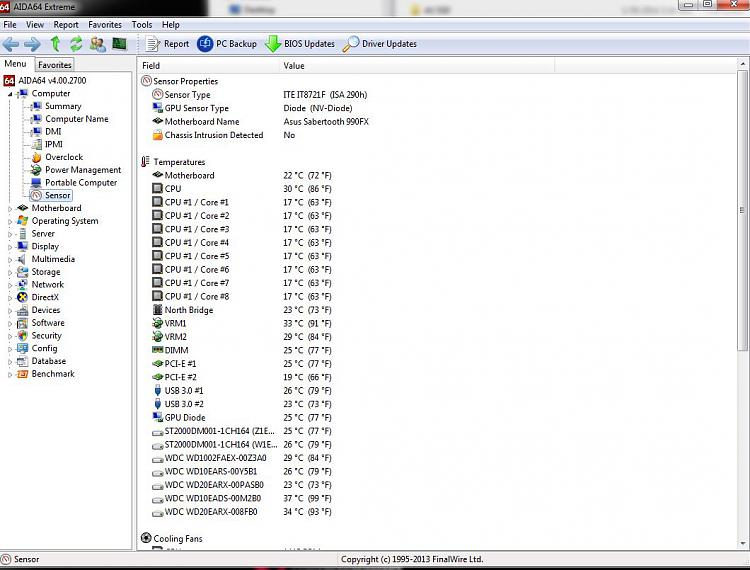Click the vertical scrollbar thumb
Image resolution: width=750 pixels, height=570 pixels.
click(x=742, y=209)
